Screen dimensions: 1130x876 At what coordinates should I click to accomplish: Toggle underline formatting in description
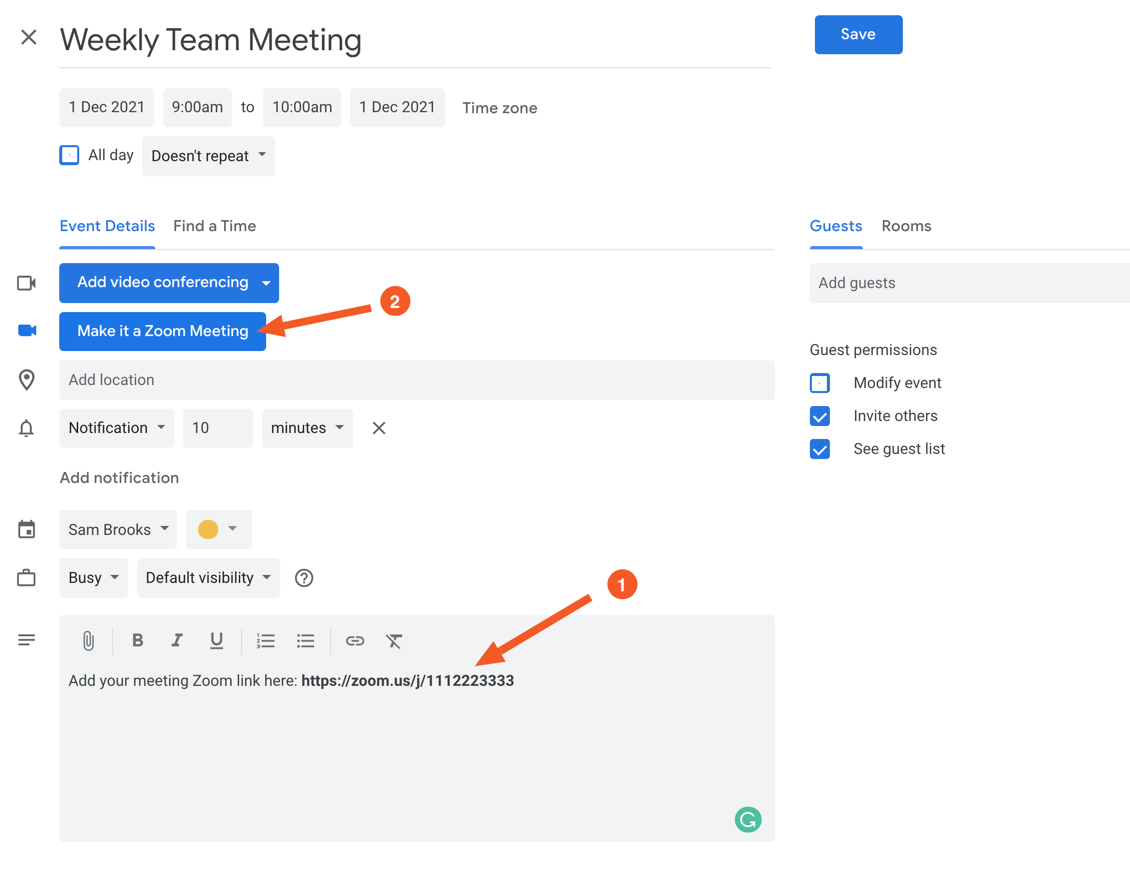point(216,640)
